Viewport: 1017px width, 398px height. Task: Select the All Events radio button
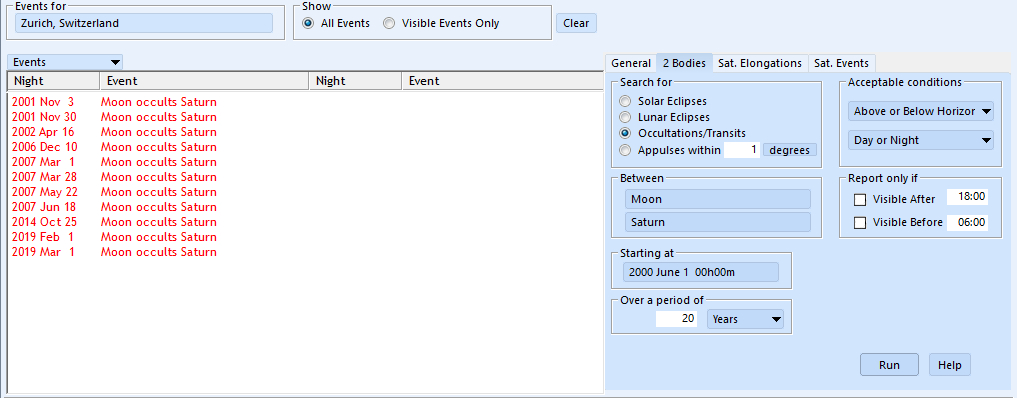coord(308,23)
